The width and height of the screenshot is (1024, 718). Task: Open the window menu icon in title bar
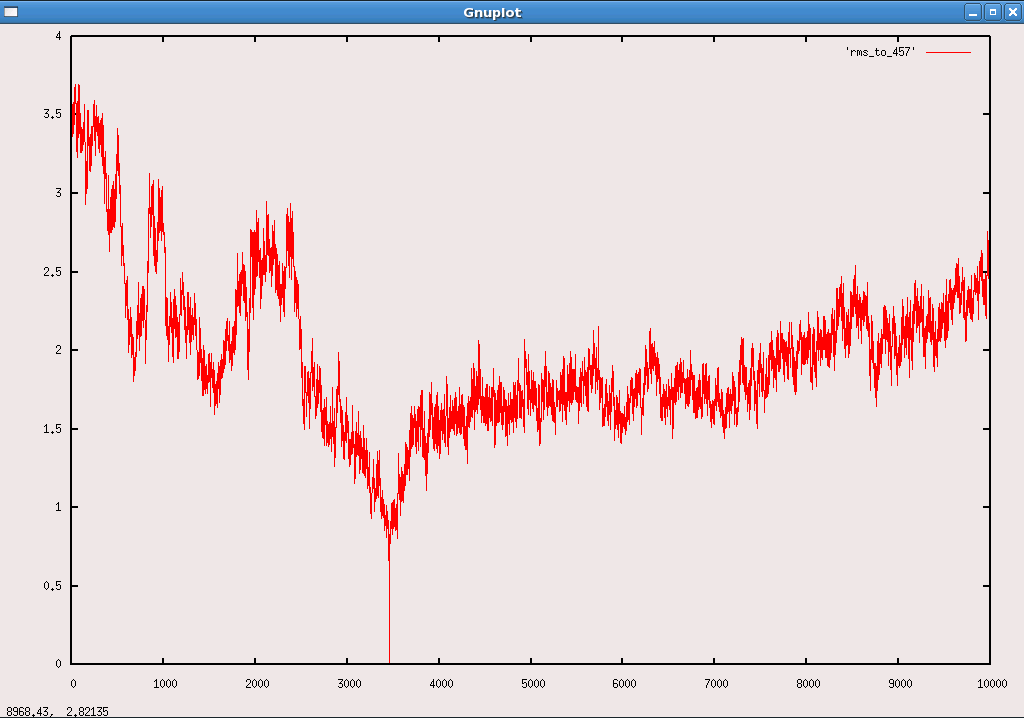pyautogui.click(x=11, y=12)
